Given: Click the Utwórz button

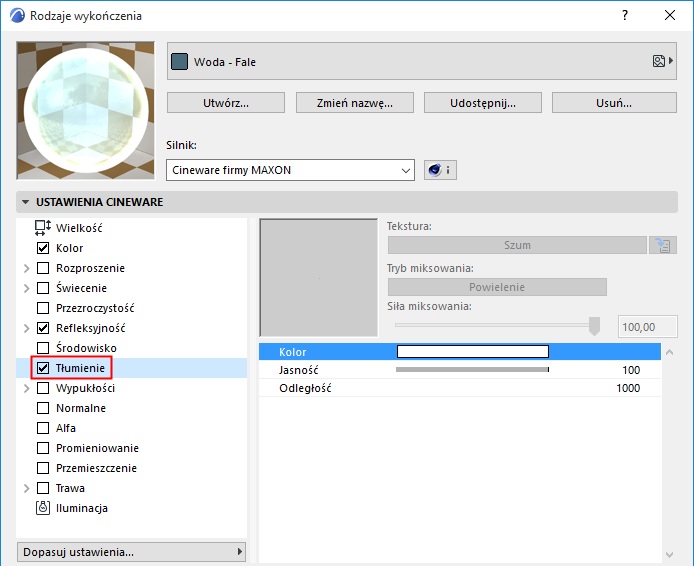Looking at the screenshot, I should point(226,103).
